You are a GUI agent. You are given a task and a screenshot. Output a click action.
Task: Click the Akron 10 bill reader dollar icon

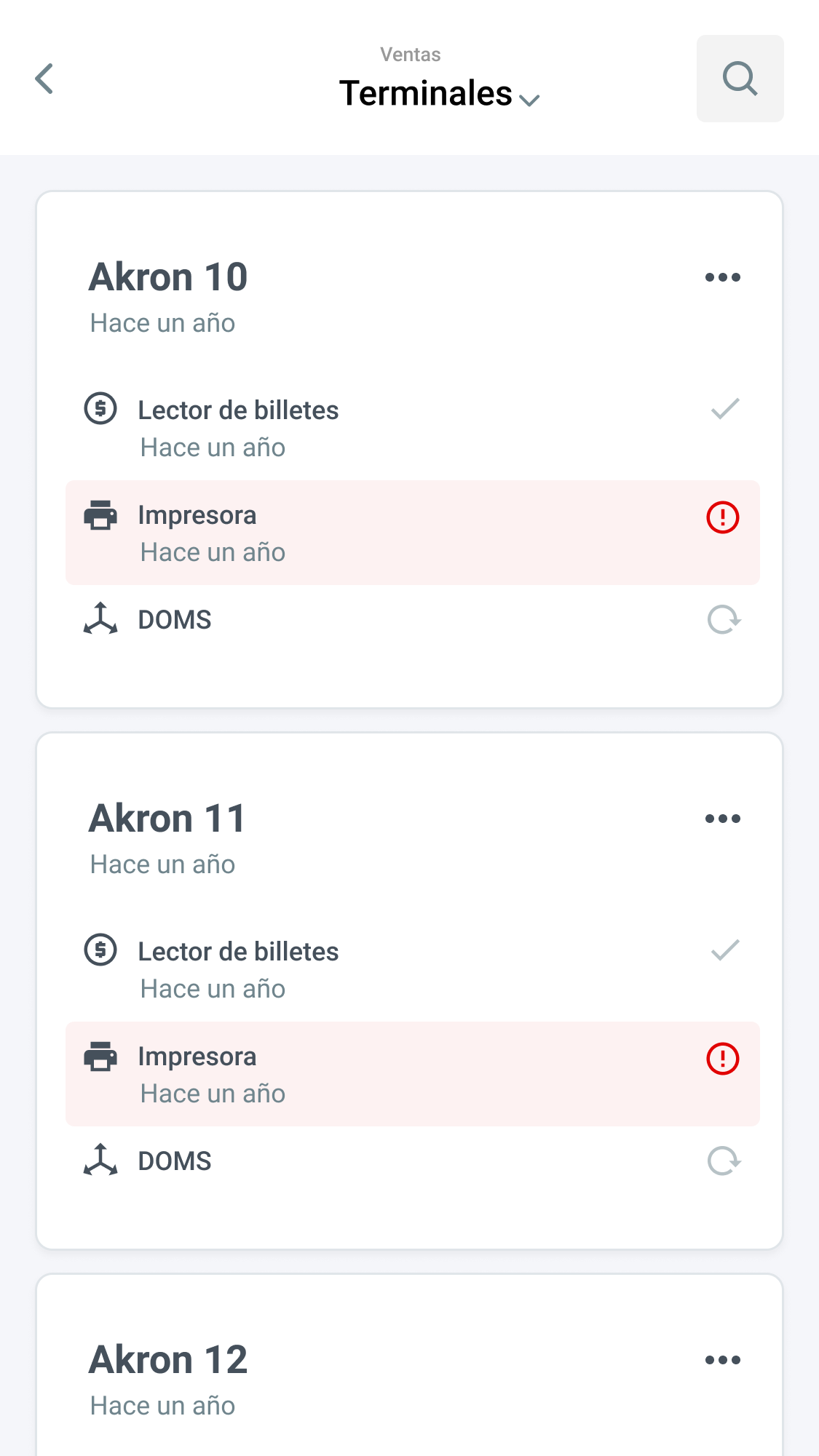[100, 408]
